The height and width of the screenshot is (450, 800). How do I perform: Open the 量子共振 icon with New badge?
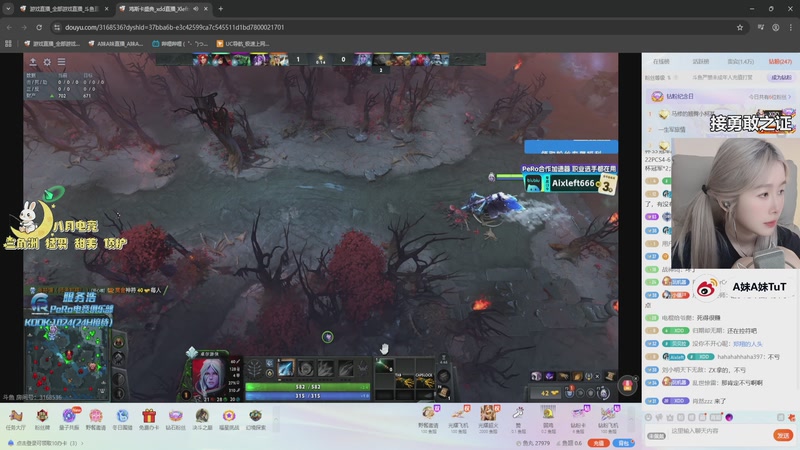[69, 420]
